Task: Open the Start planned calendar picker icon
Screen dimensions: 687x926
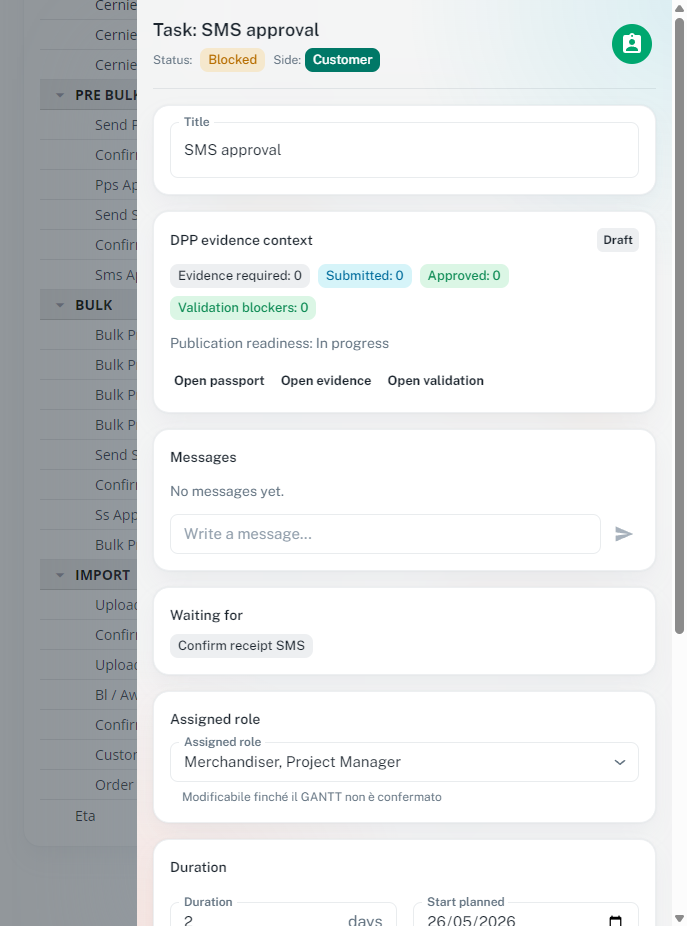Action: (616, 920)
